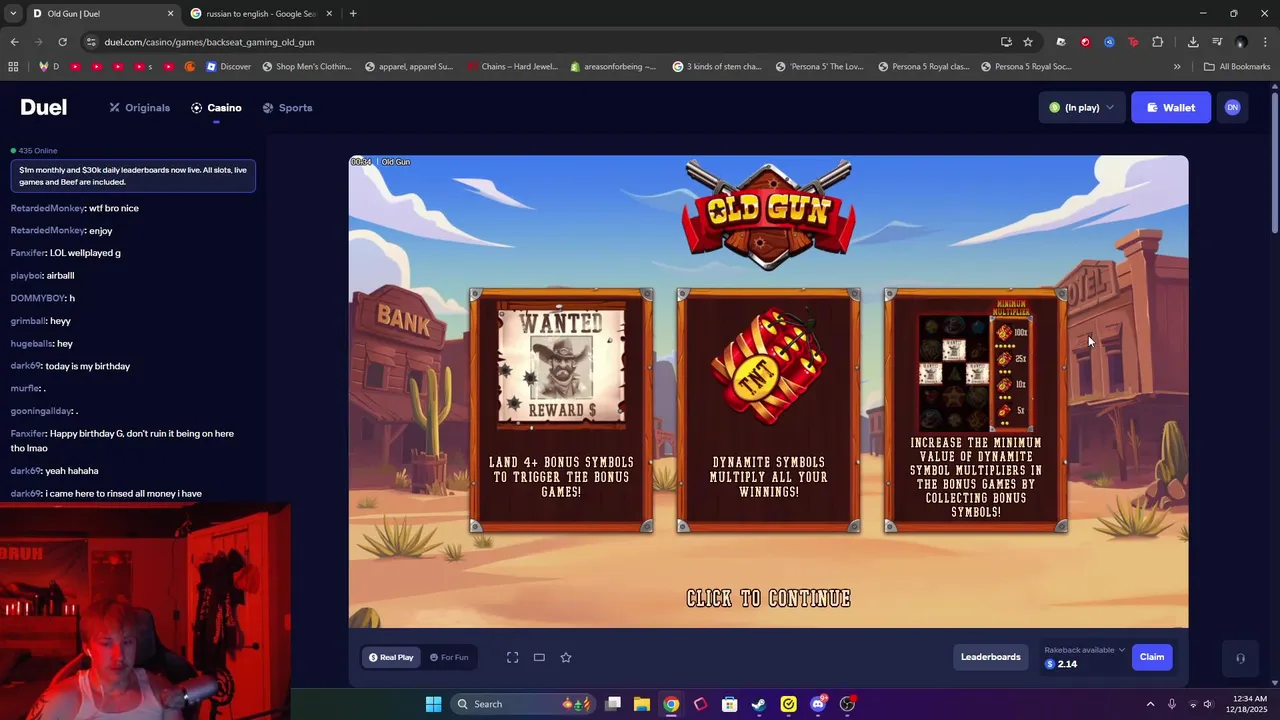Open Windows Start menu
The image size is (1280, 720).
tap(433, 704)
